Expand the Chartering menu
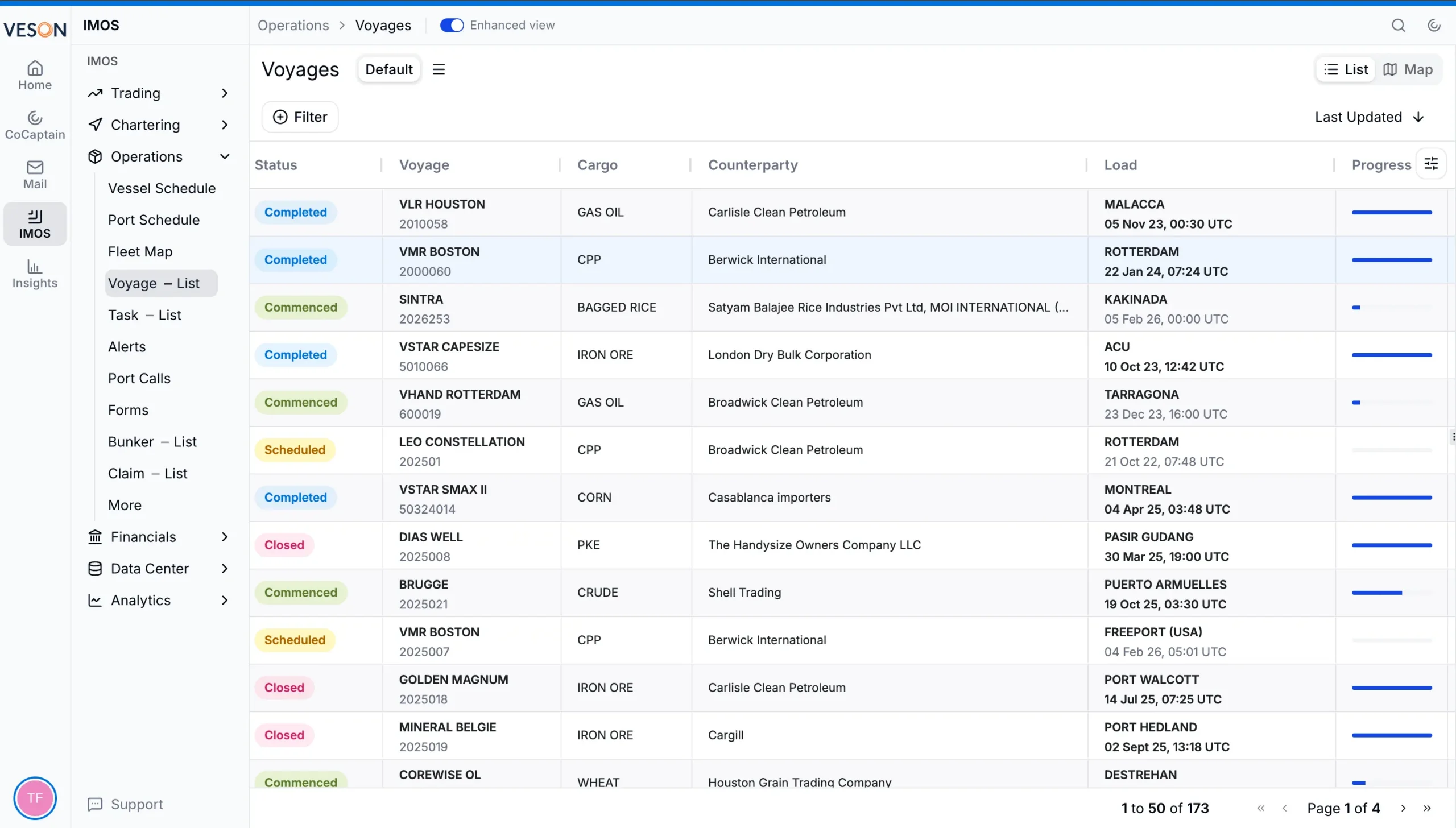 (225, 125)
